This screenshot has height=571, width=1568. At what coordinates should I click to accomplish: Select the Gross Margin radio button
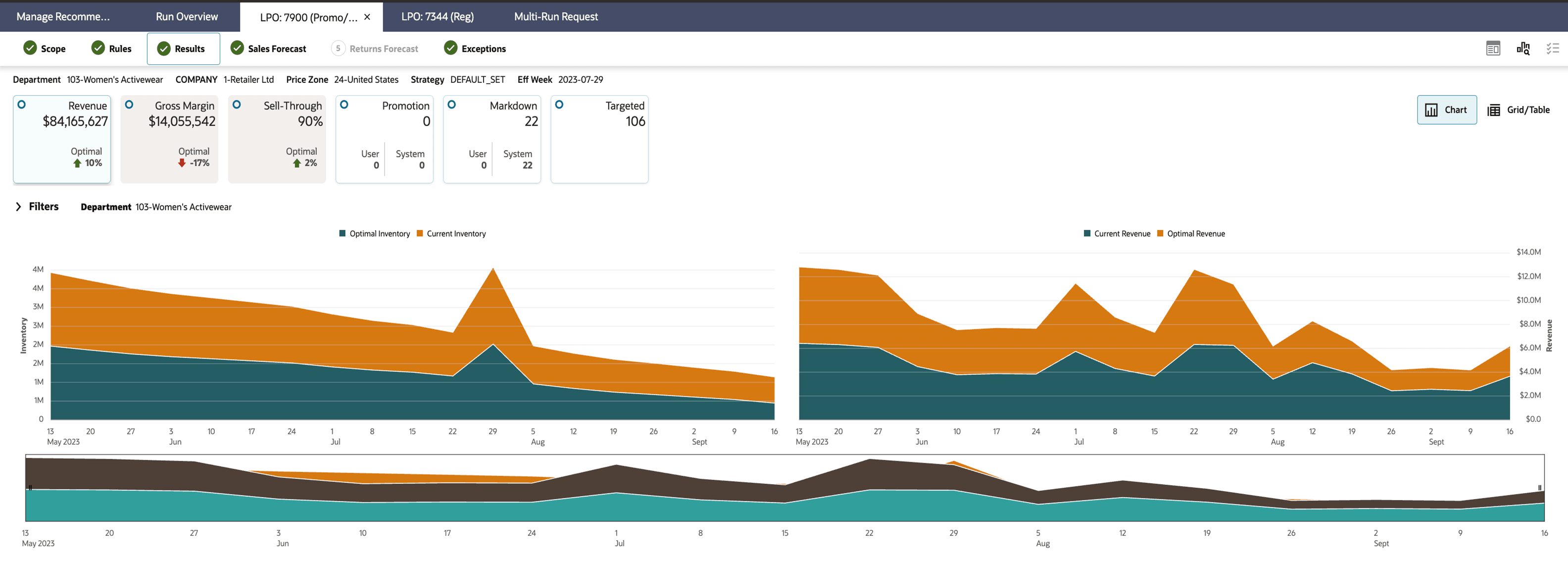click(129, 104)
